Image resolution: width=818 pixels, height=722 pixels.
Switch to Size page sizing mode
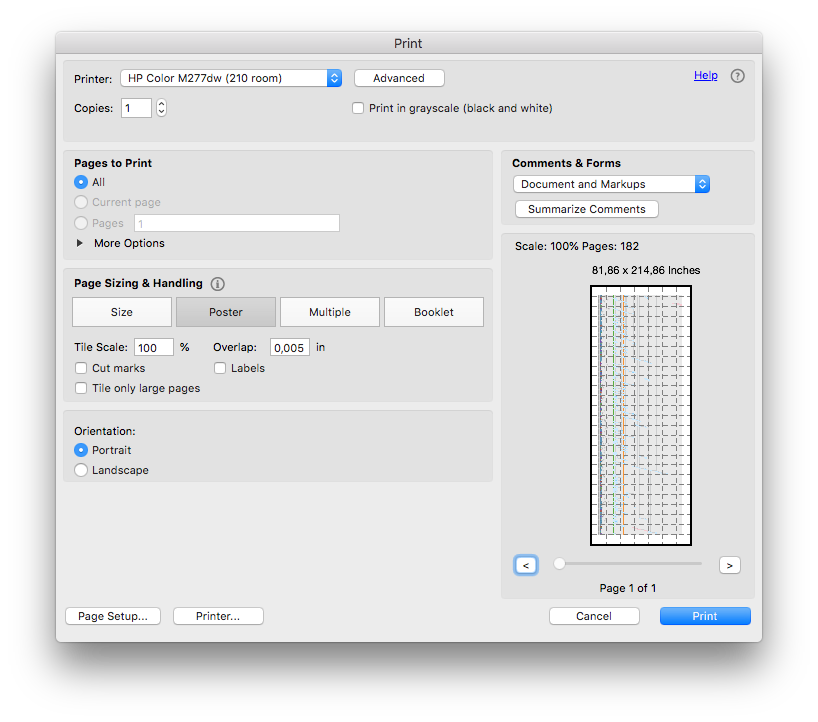pyautogui.click(x=121, y=312)
